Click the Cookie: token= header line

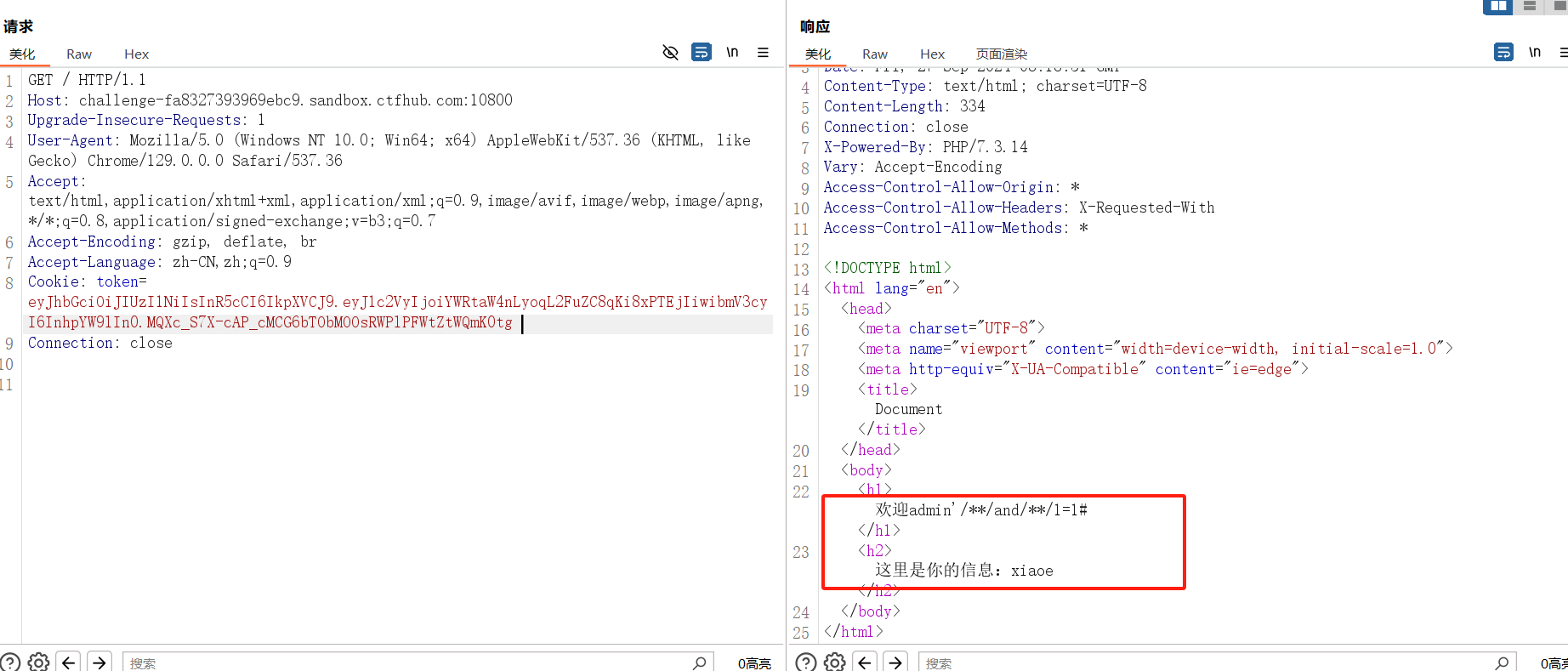[88, 282]
